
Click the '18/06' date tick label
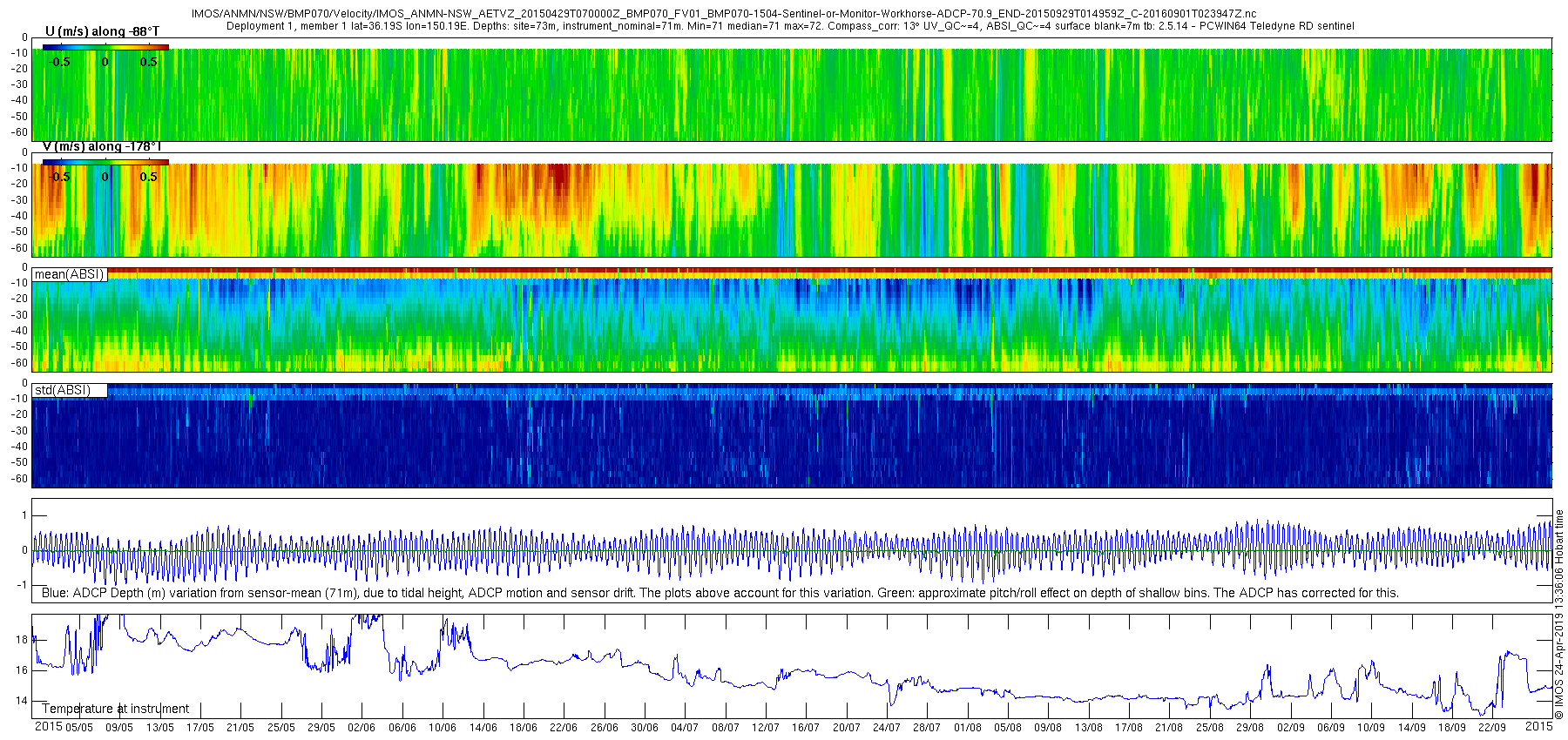524,728
